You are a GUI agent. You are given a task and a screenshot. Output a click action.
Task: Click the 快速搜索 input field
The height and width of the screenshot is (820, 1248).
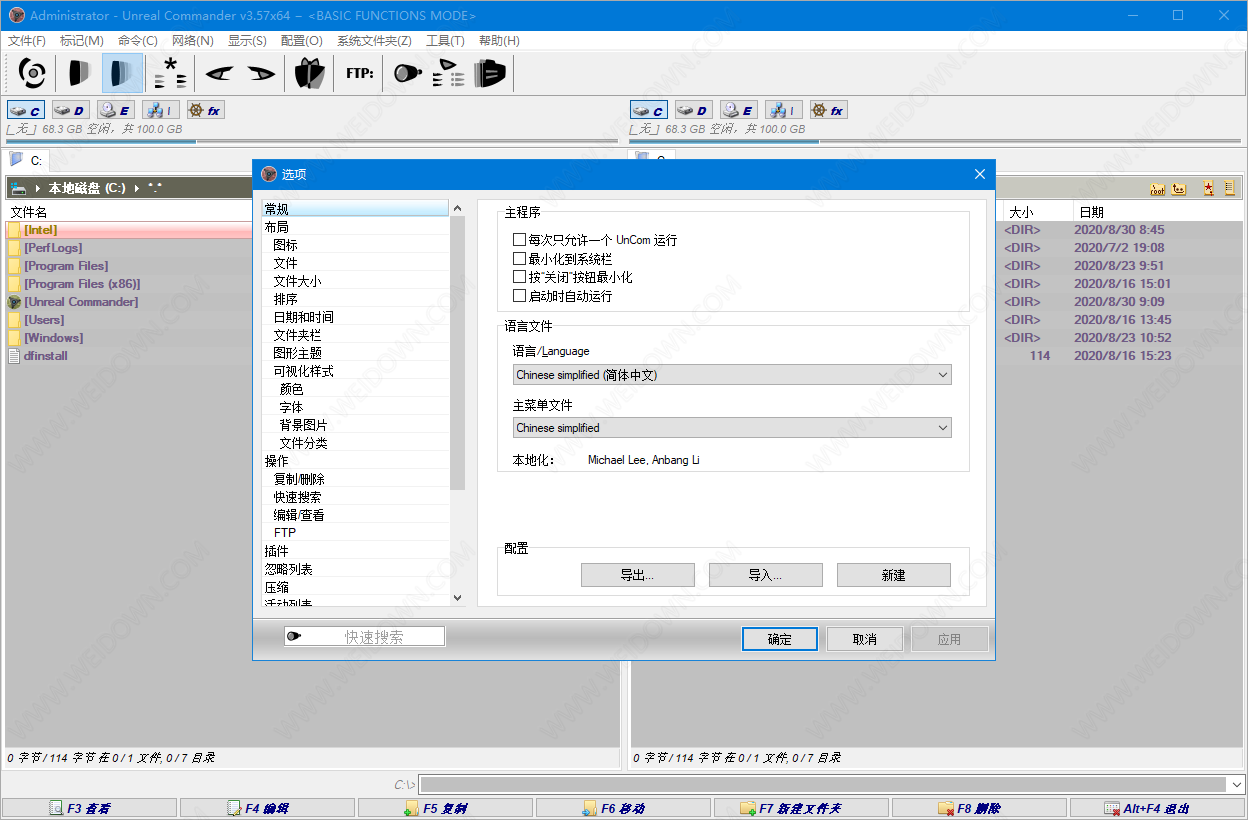(364, 637)
